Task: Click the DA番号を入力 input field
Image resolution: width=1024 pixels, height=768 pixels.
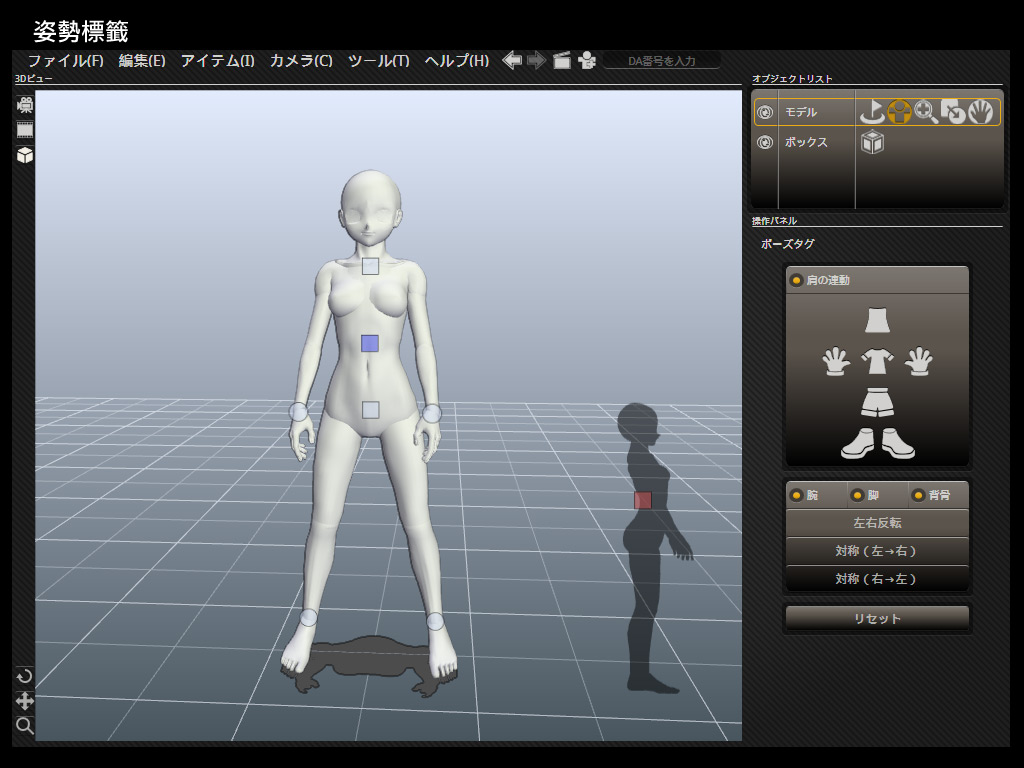Action: coord(661,61)
